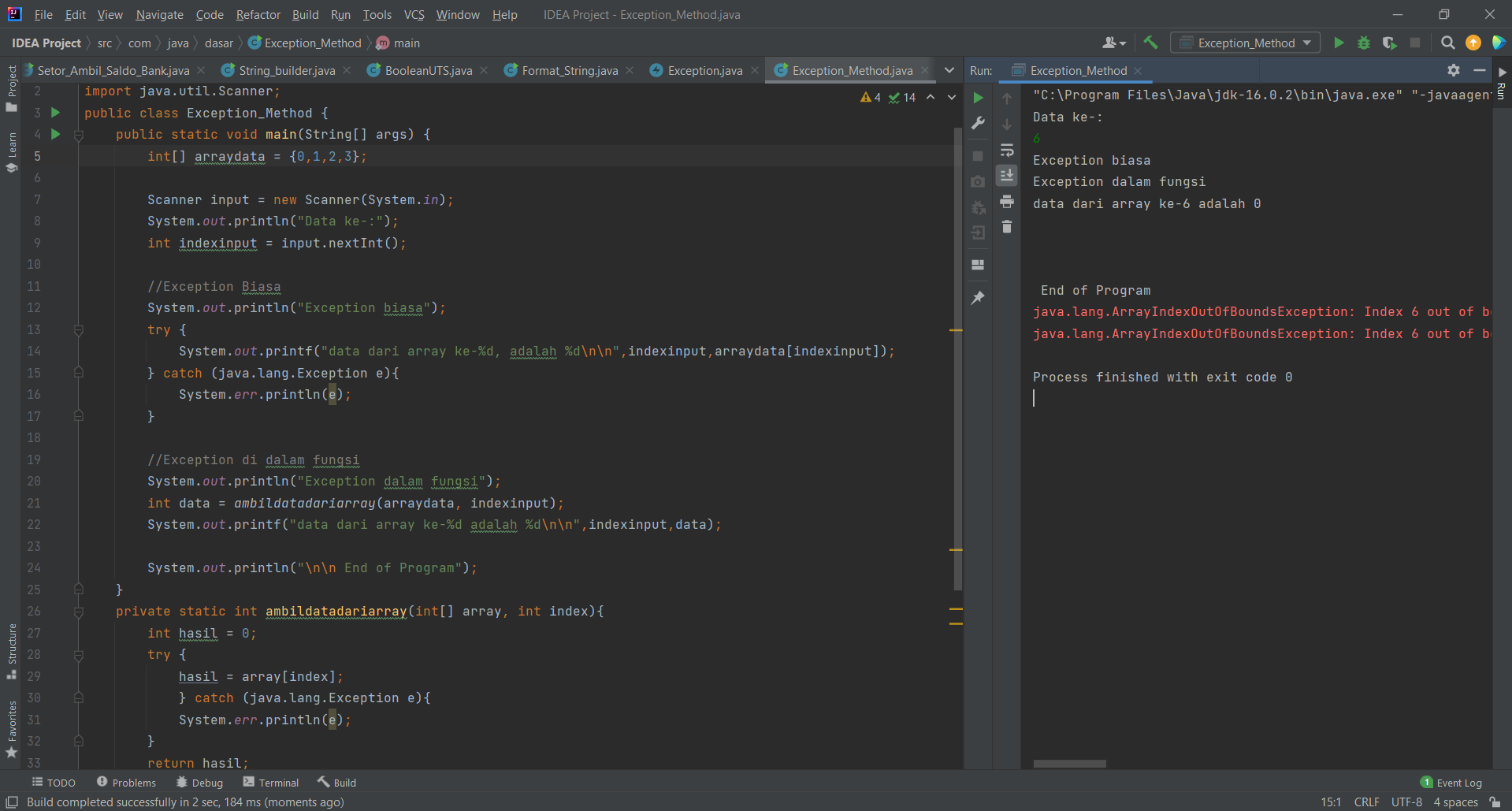Open run configuration wrench icon

(978, 123)
